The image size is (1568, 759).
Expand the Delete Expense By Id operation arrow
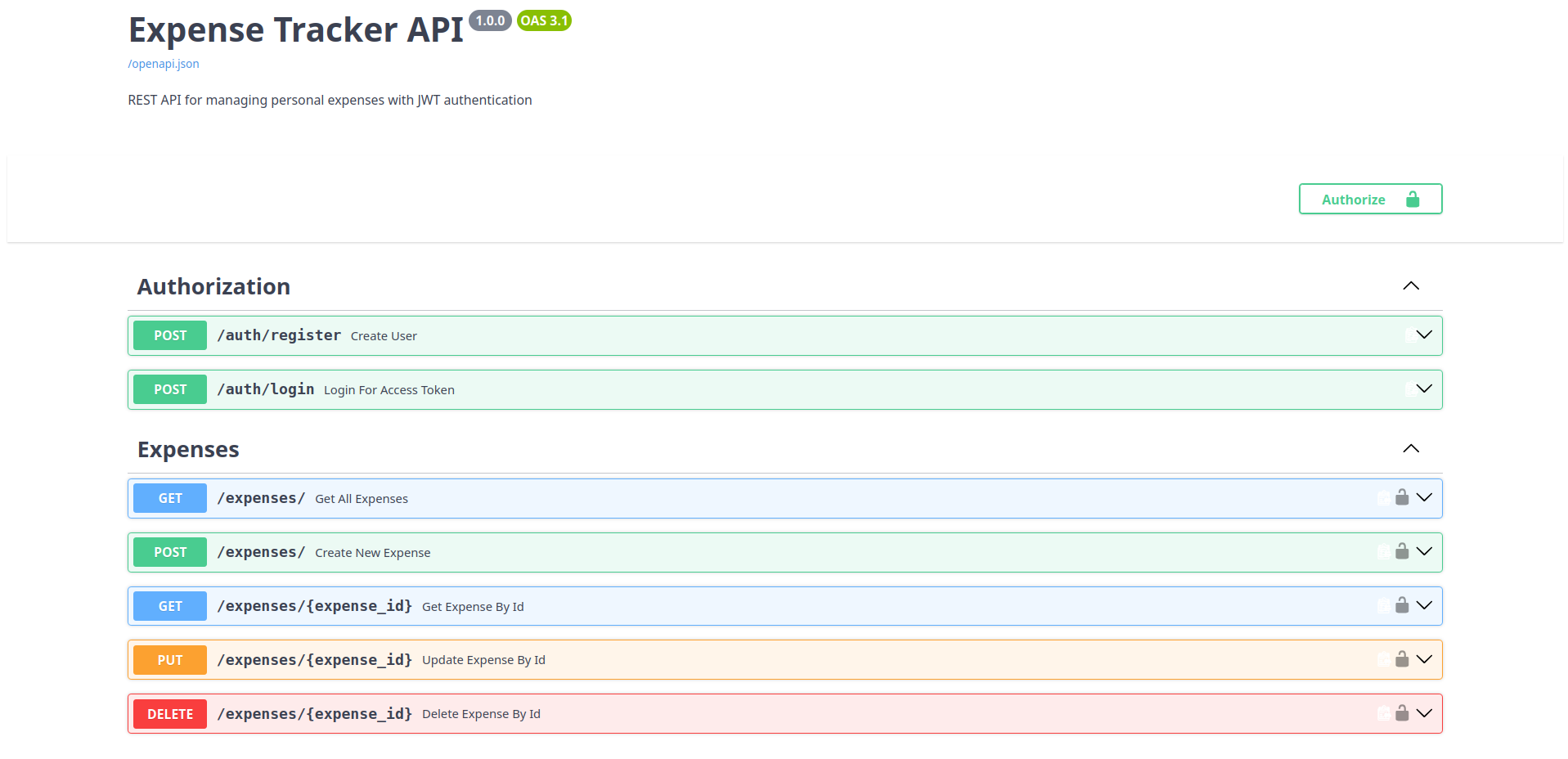[1424, 713]
